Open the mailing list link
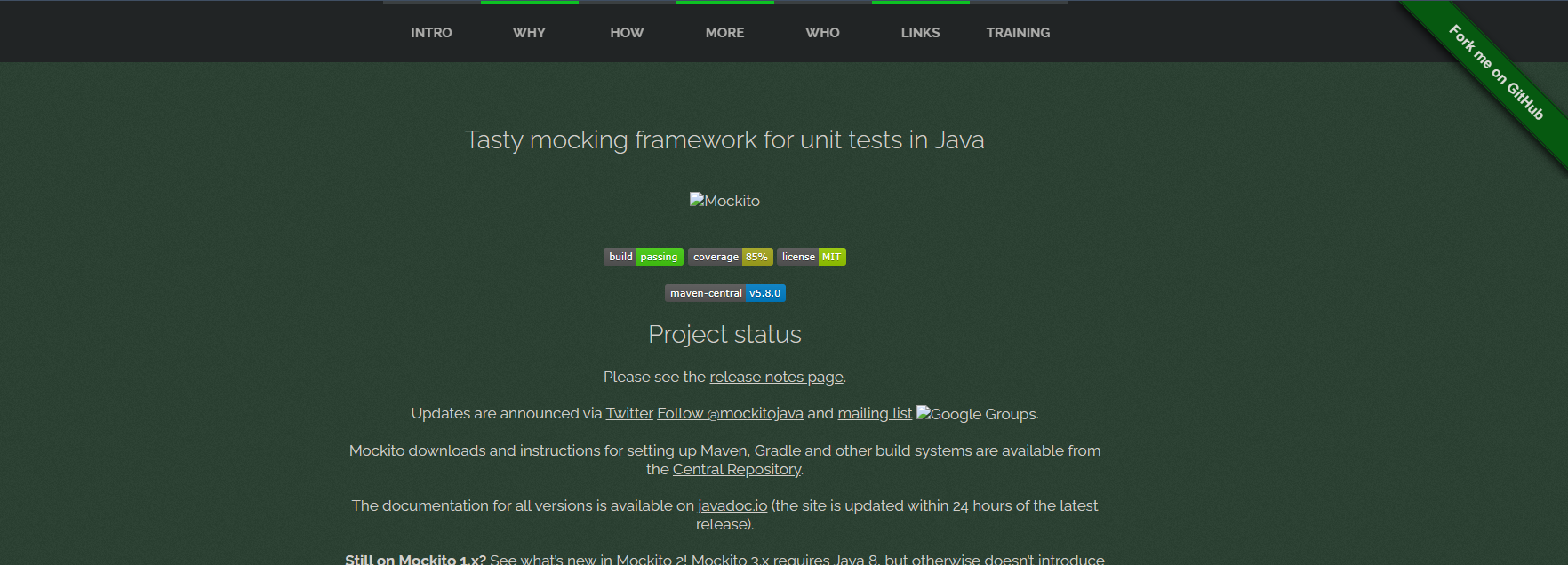 pyautogui.click(x=875, y=413)
